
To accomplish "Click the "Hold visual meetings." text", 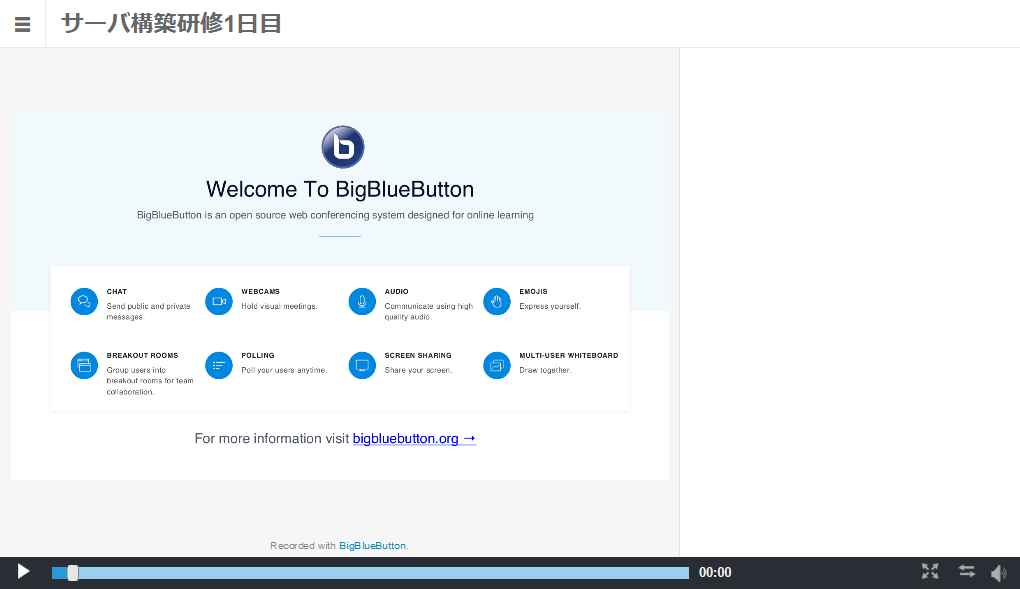I will pos(280,307).
